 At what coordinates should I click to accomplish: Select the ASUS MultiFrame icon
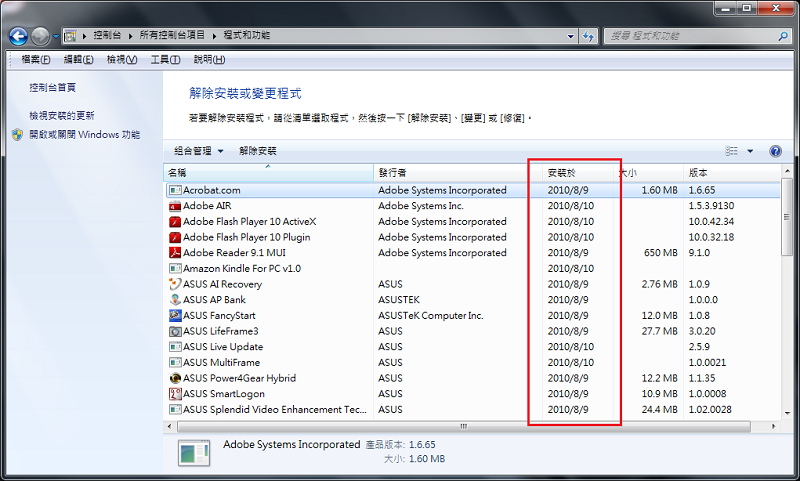point(175,363)
